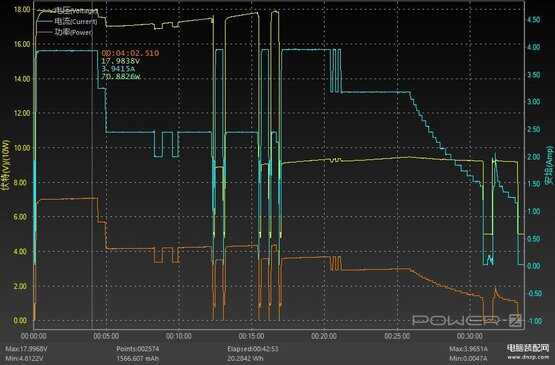Select the 20.2842 Wh energy value
Image resolution: width=555 pixels, height=365 pixels.
tap(245, 358)
